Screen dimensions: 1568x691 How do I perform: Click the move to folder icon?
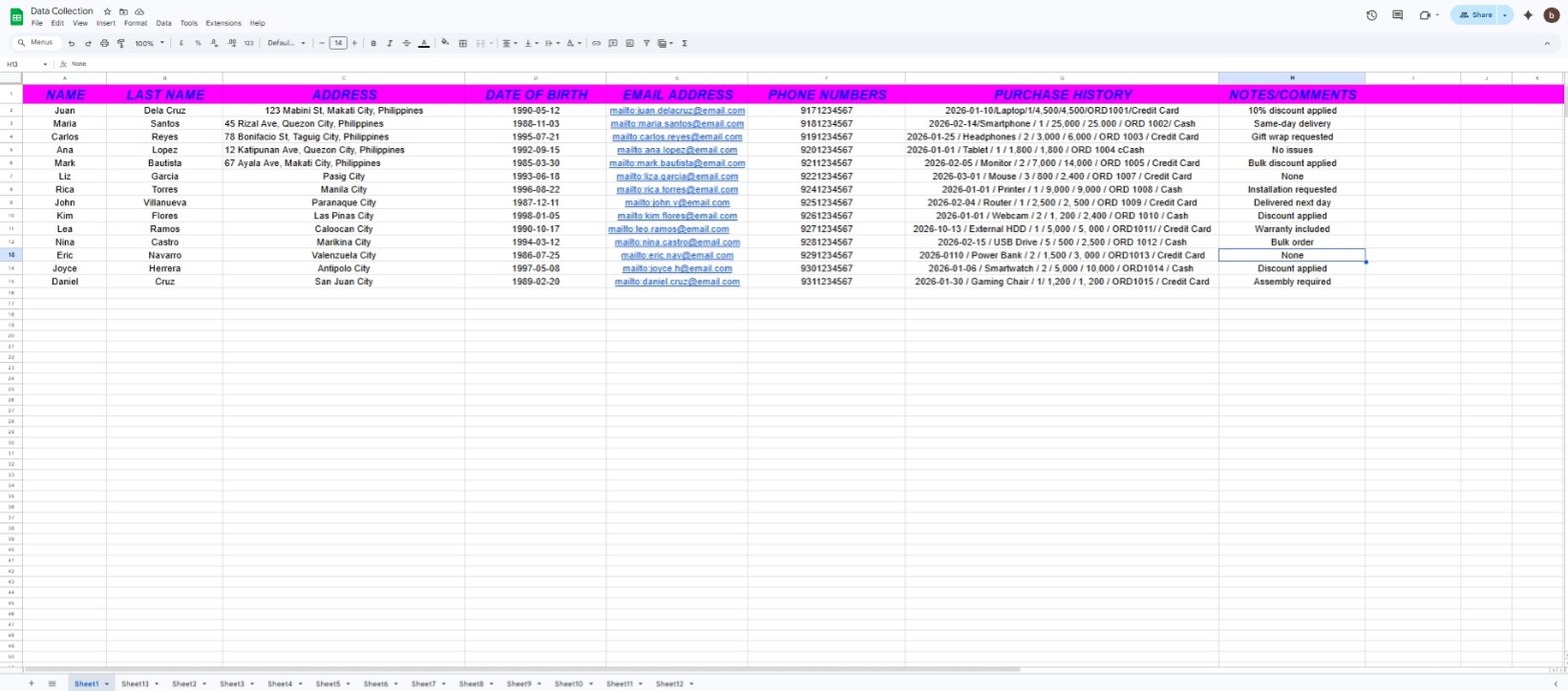(123, 11)
